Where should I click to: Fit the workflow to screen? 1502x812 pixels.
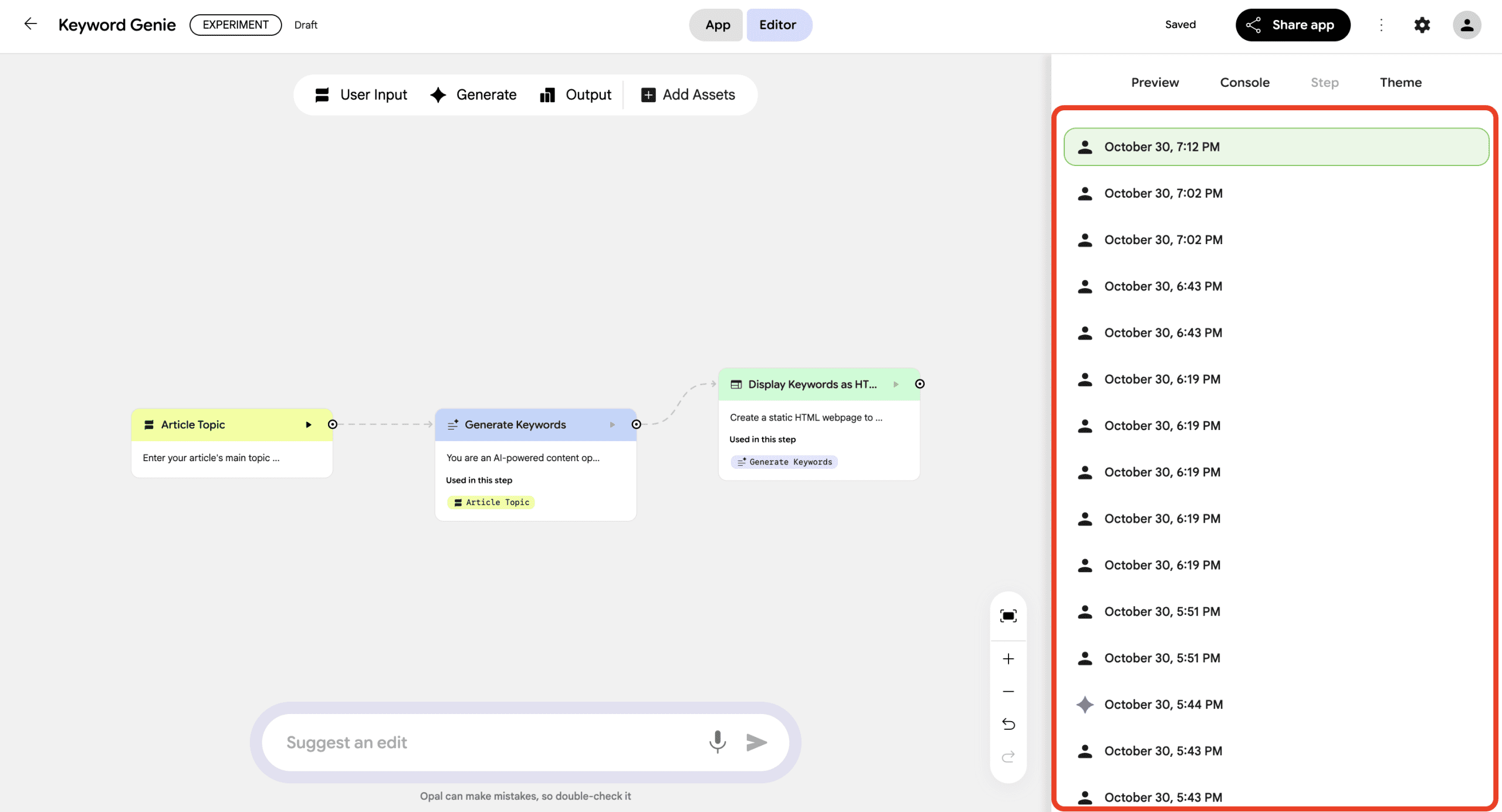click(x=1008, y=615)
